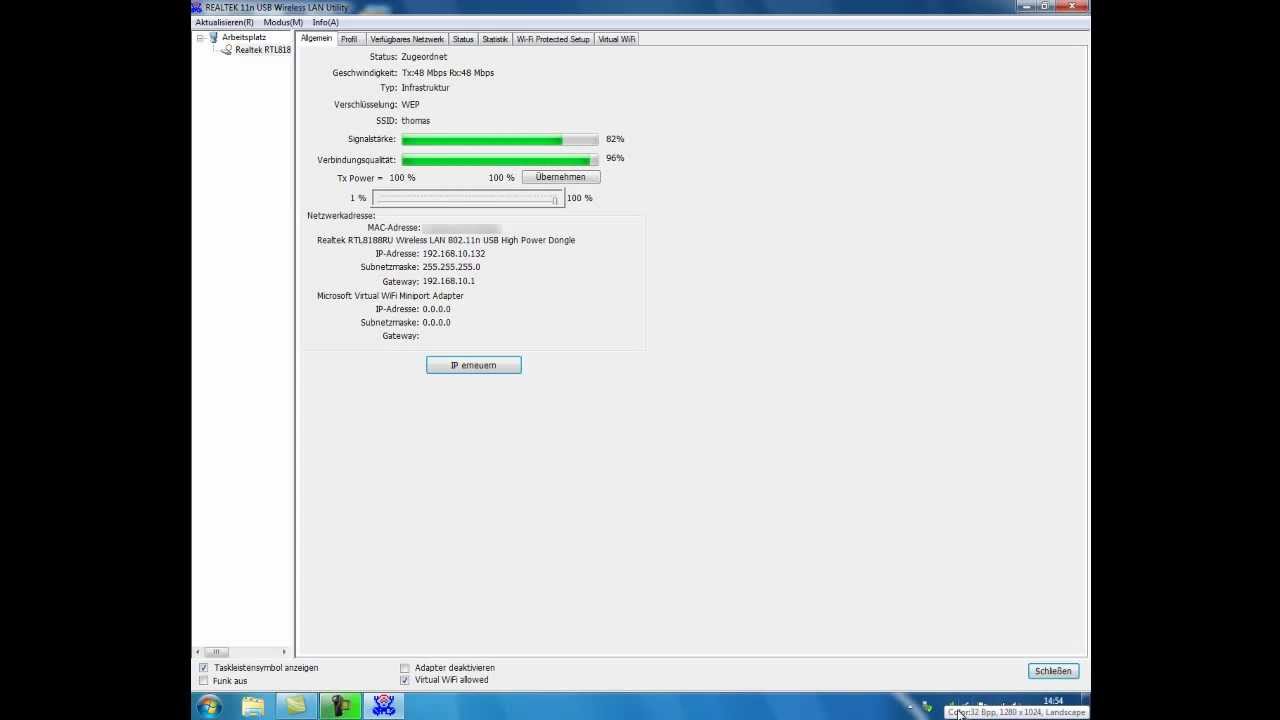Click the Signalstärke progress bar
The height and width of the screenshot is (720, 1280).
[500, 140]
